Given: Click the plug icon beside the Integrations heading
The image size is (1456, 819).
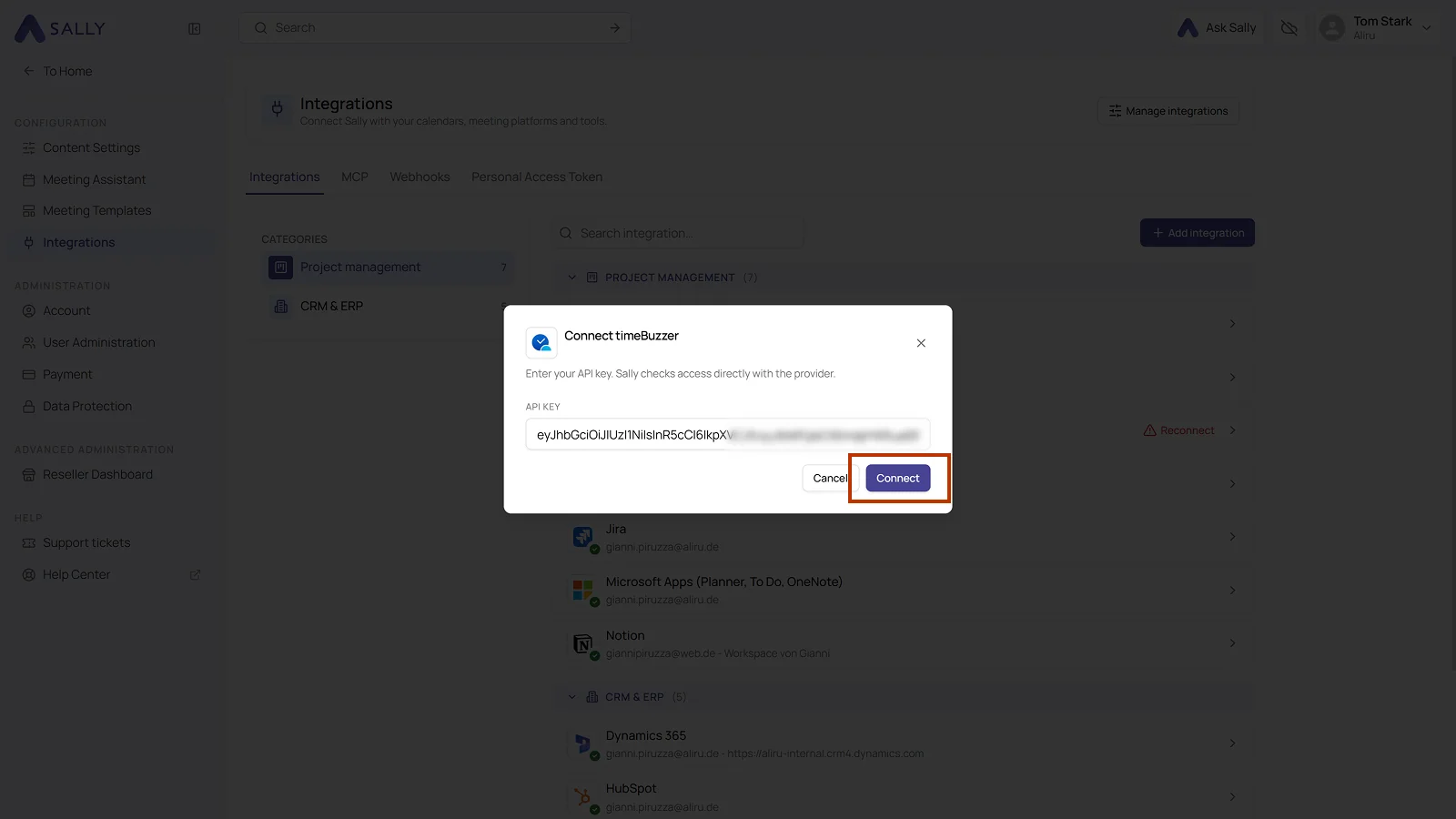Looking at the screenshot, I should tap(278, 110).
